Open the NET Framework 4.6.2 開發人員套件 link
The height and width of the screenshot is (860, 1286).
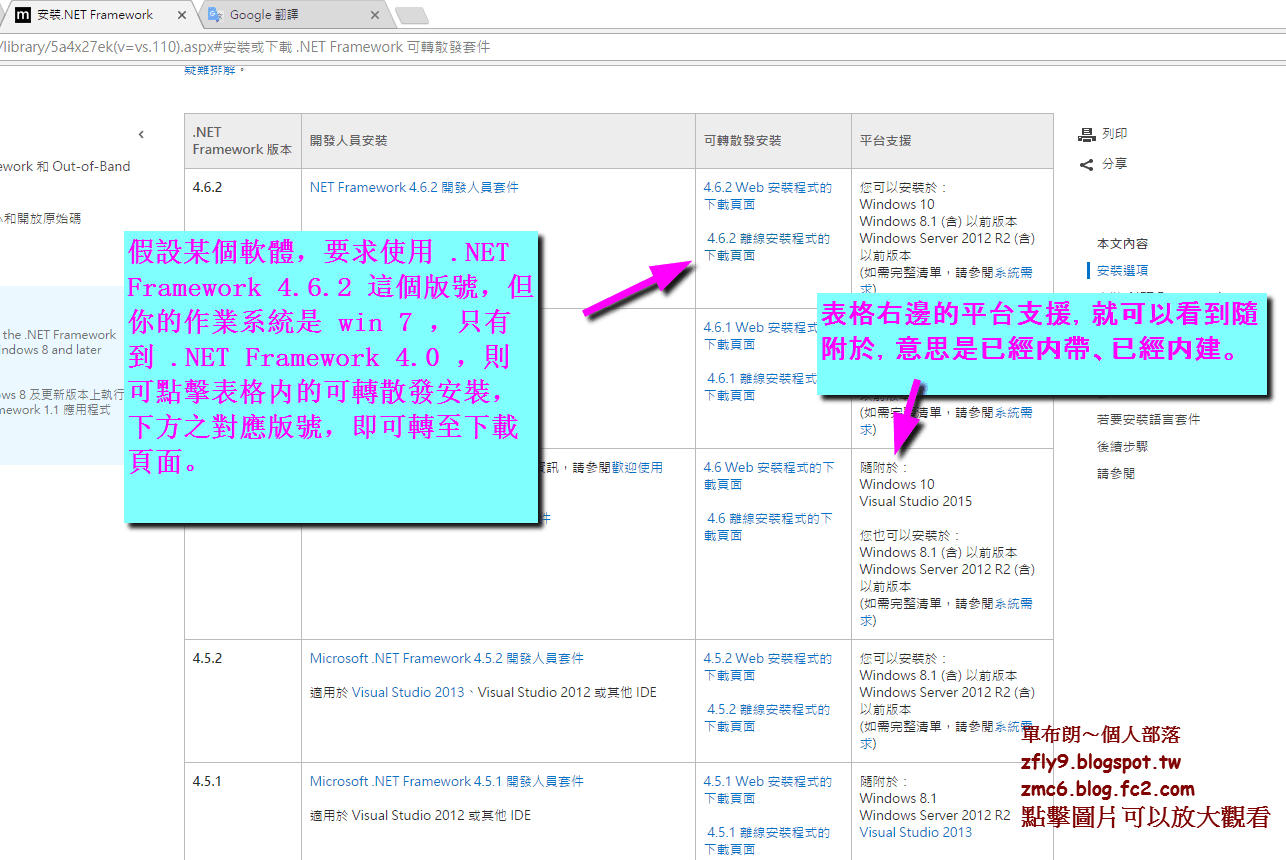414,187
